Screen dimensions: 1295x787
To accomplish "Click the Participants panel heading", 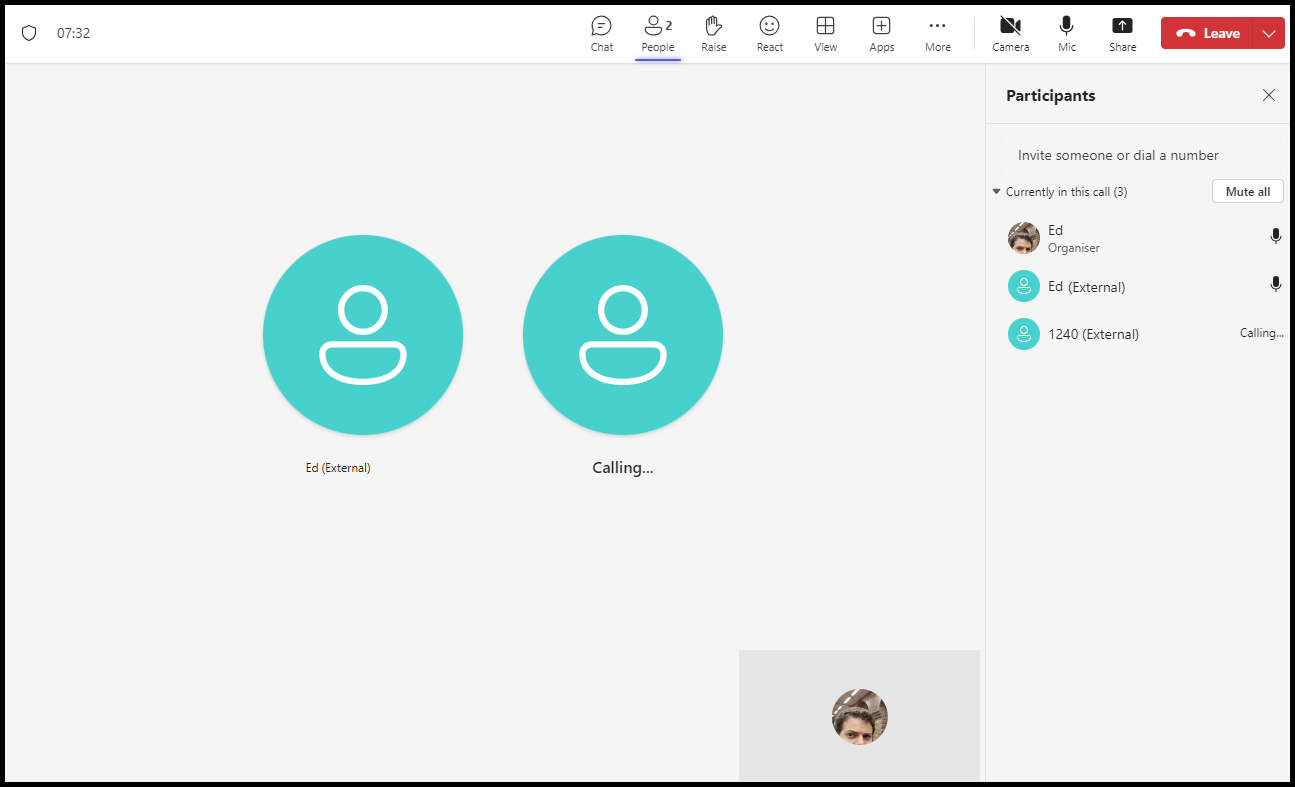I will (1050, 95).
